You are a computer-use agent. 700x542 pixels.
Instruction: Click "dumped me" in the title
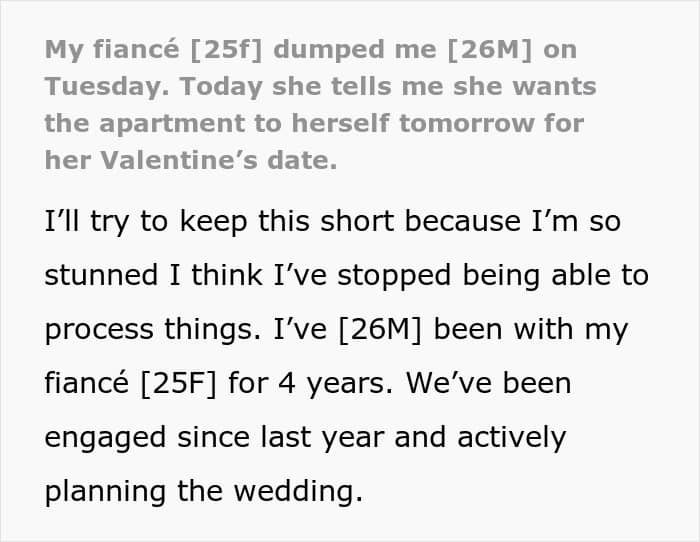354,50
